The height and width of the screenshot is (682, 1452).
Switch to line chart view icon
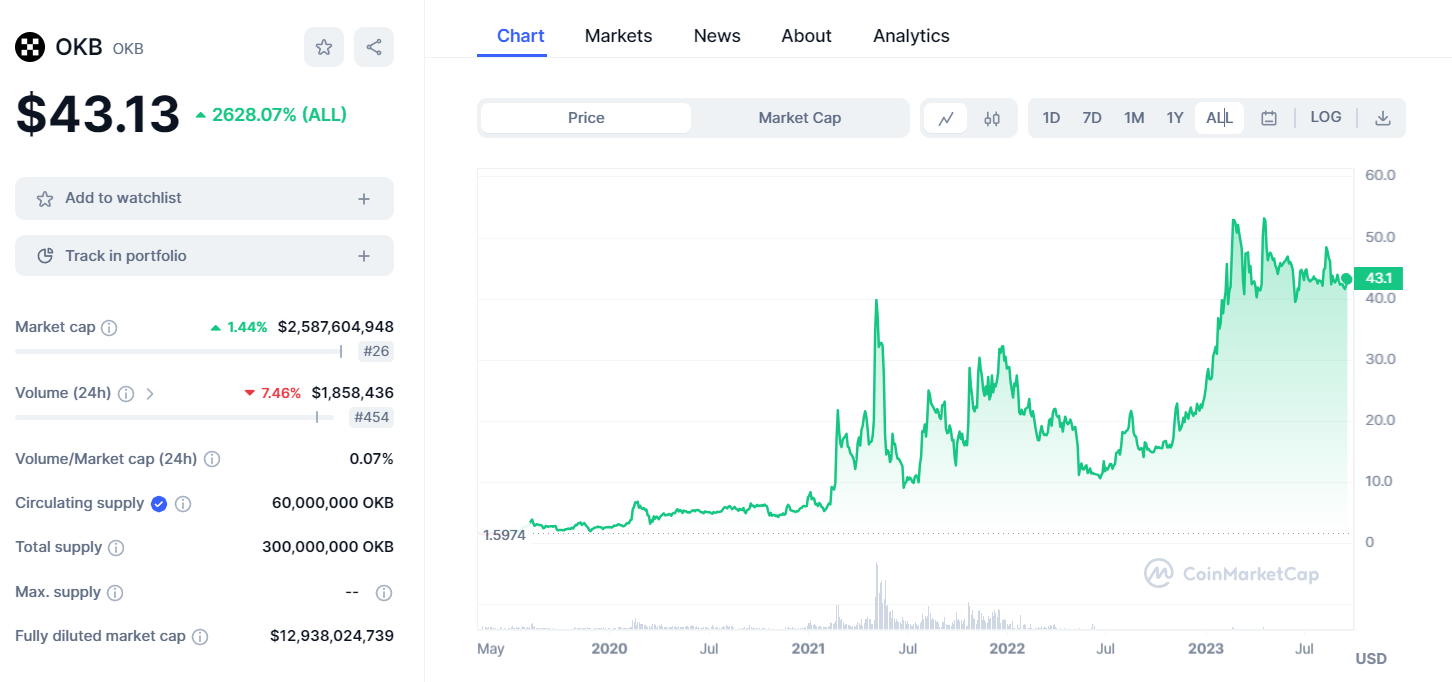[x=946, y=118]
